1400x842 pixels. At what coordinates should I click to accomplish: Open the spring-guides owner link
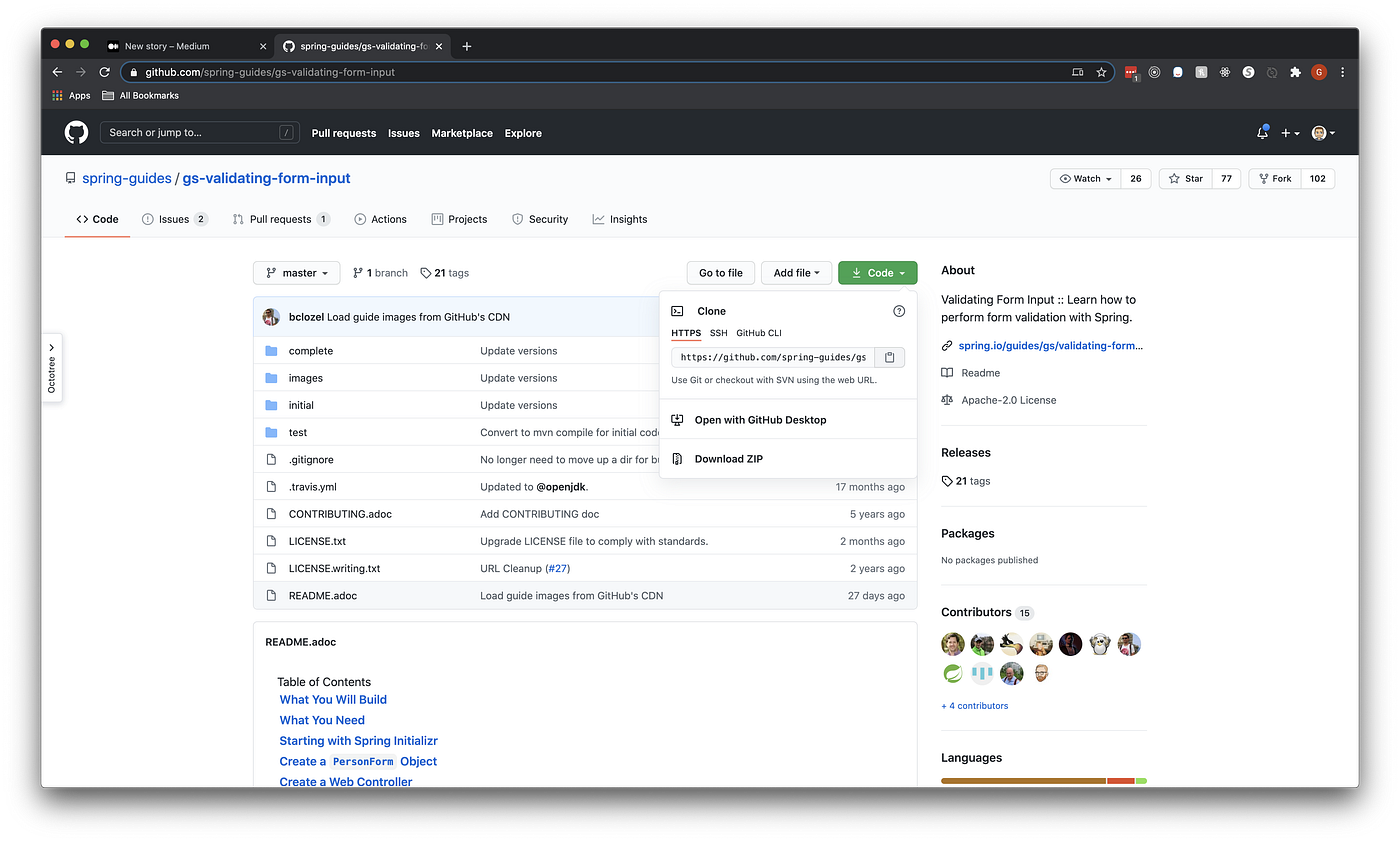[x=126, y=178]
